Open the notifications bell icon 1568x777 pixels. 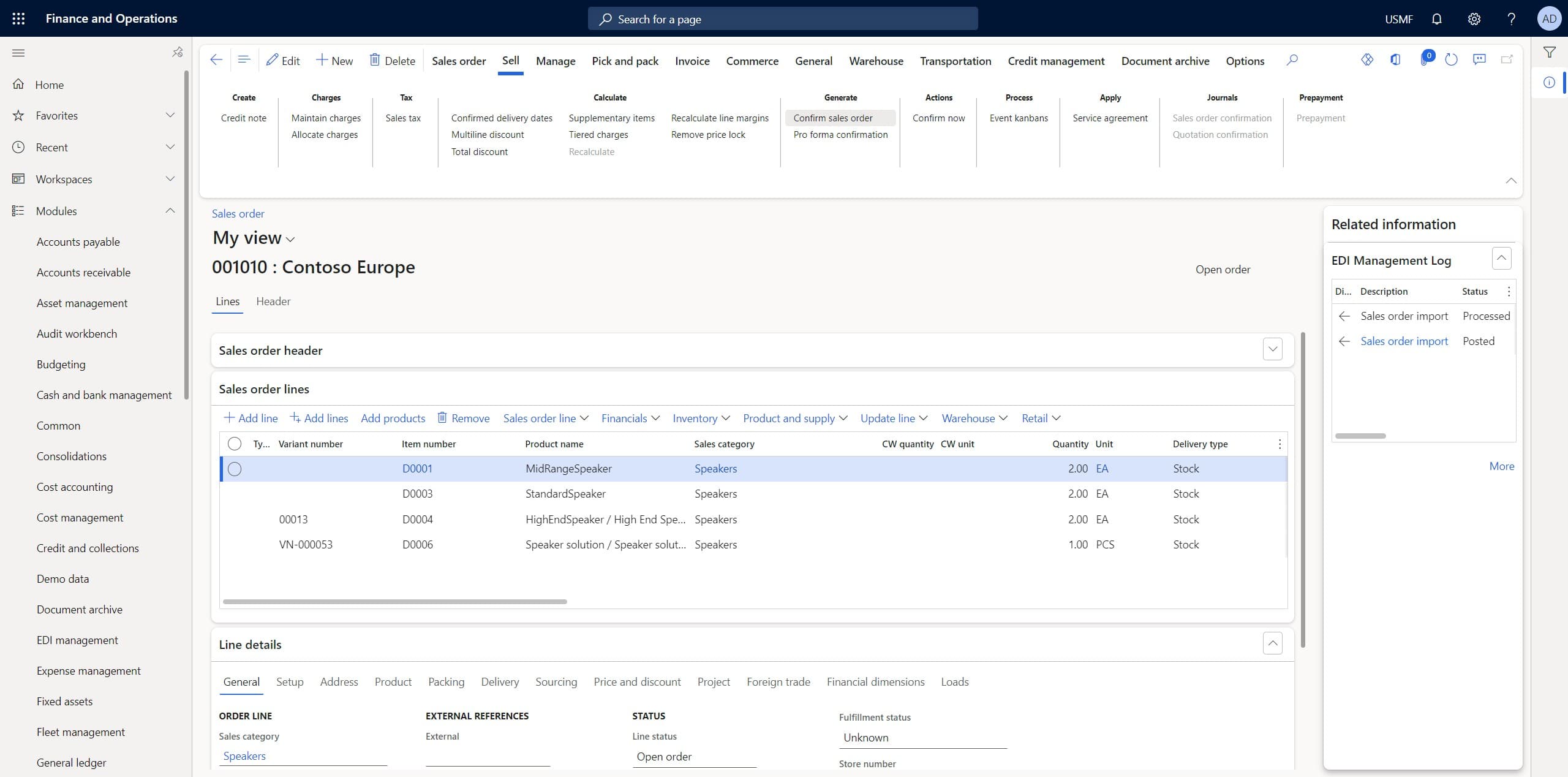click(1436, 19)
